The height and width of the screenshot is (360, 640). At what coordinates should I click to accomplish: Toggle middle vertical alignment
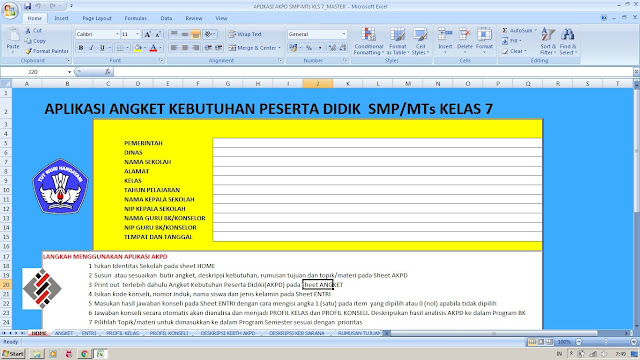click(x=185, y=34)
